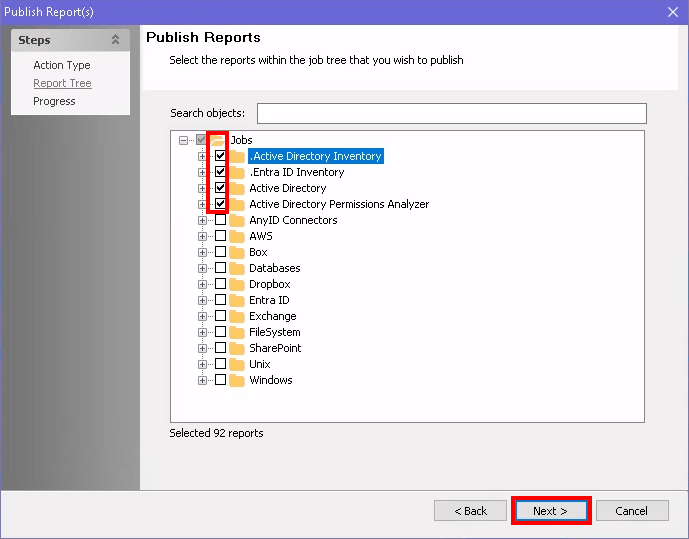The height and width of the screenshot is (539, 689).
Task: Click the Active Directory folder icon
Action: coord(237,188)
